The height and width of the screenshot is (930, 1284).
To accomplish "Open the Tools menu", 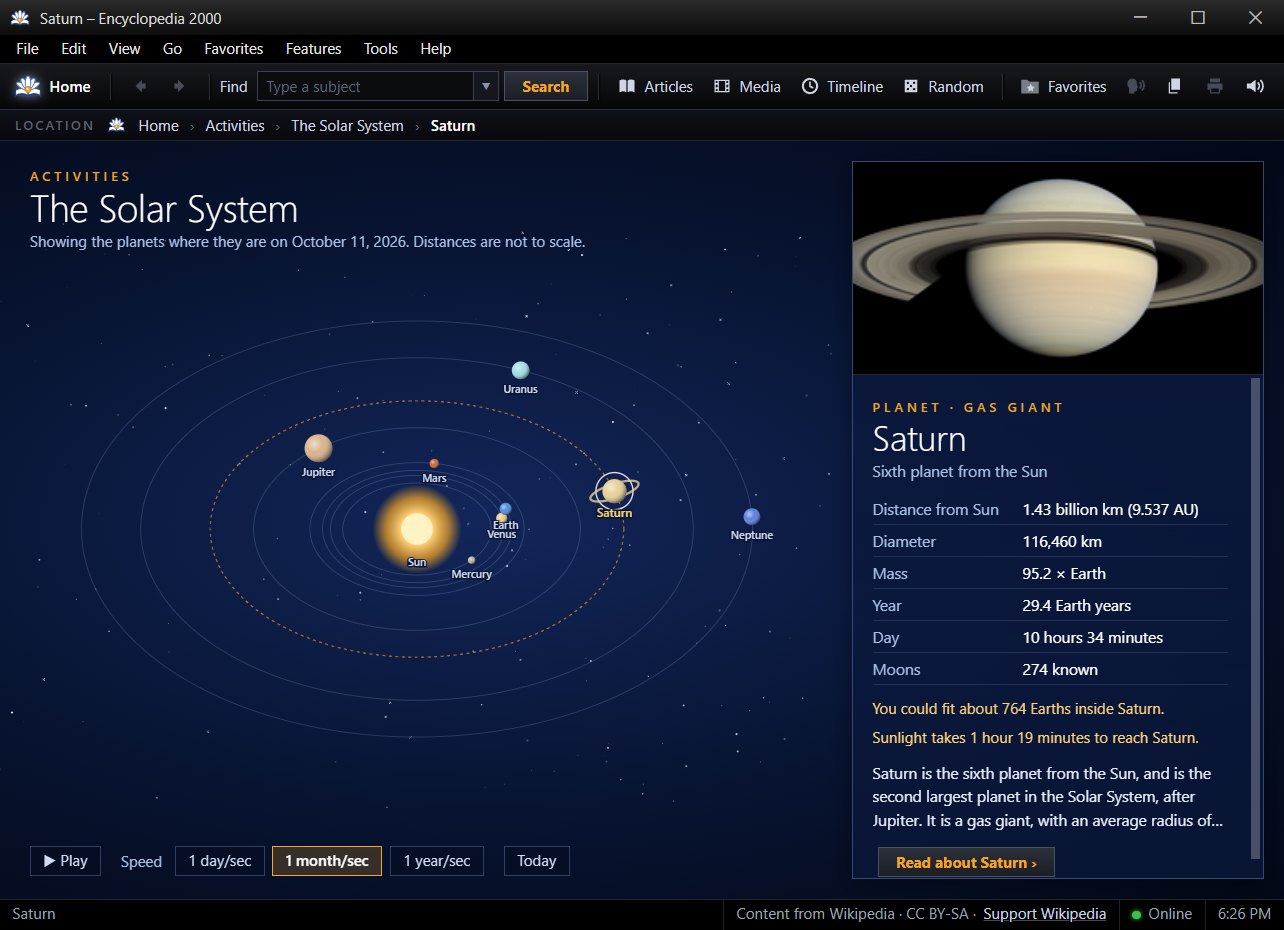I will tap(381, 48).
